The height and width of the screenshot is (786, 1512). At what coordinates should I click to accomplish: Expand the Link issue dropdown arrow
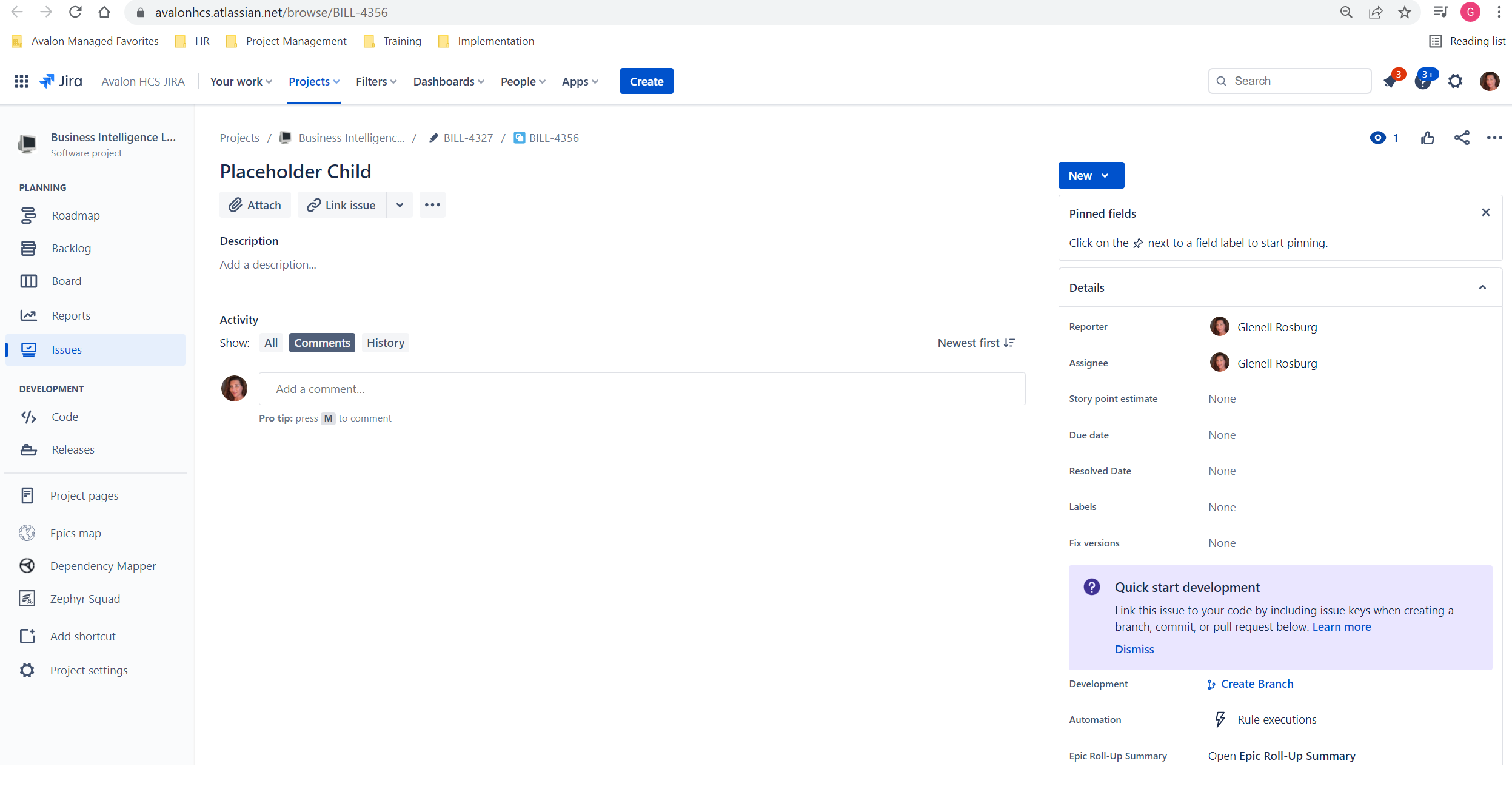coord(400,205)
